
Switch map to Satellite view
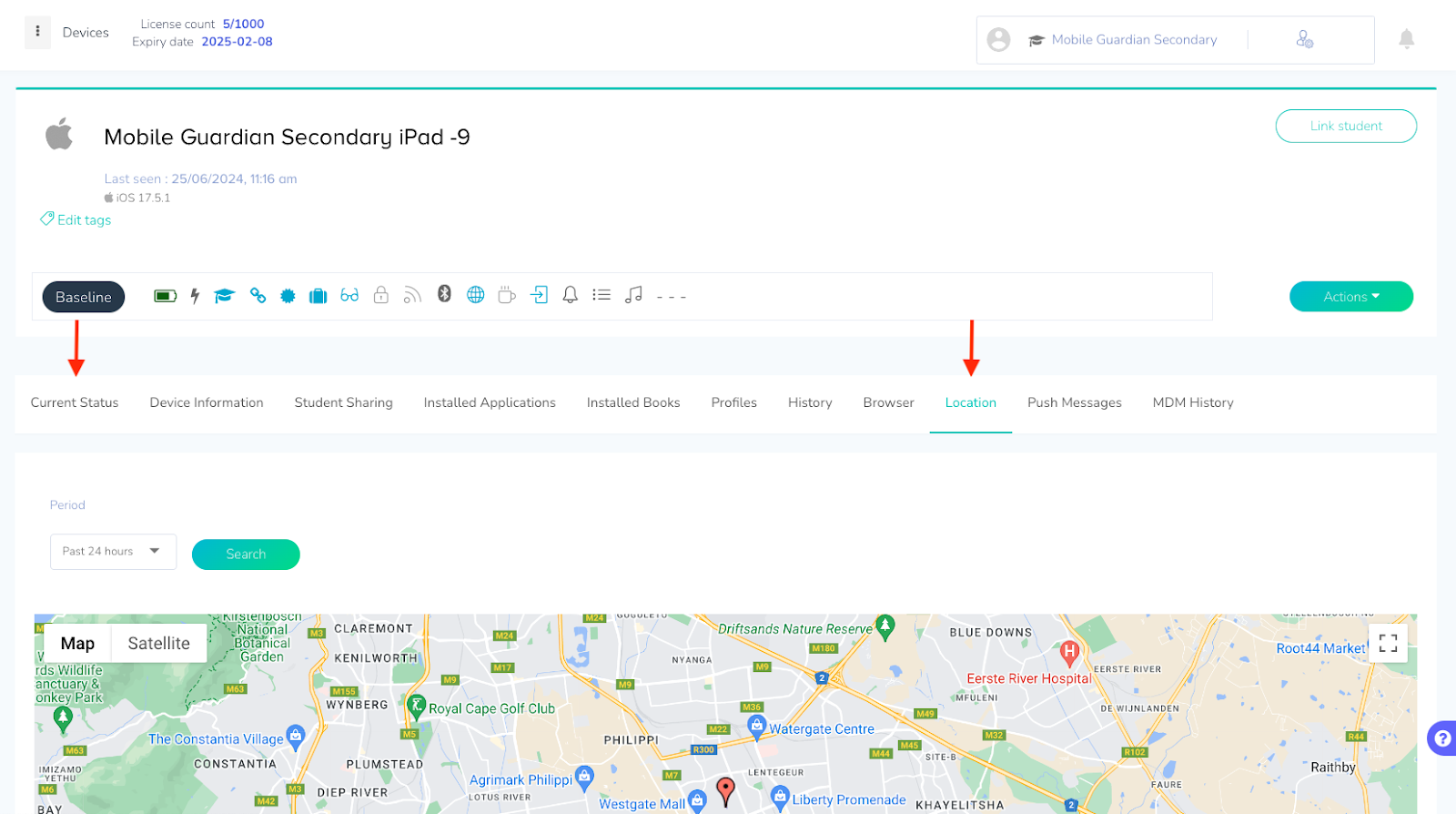(x=158, y=644)
